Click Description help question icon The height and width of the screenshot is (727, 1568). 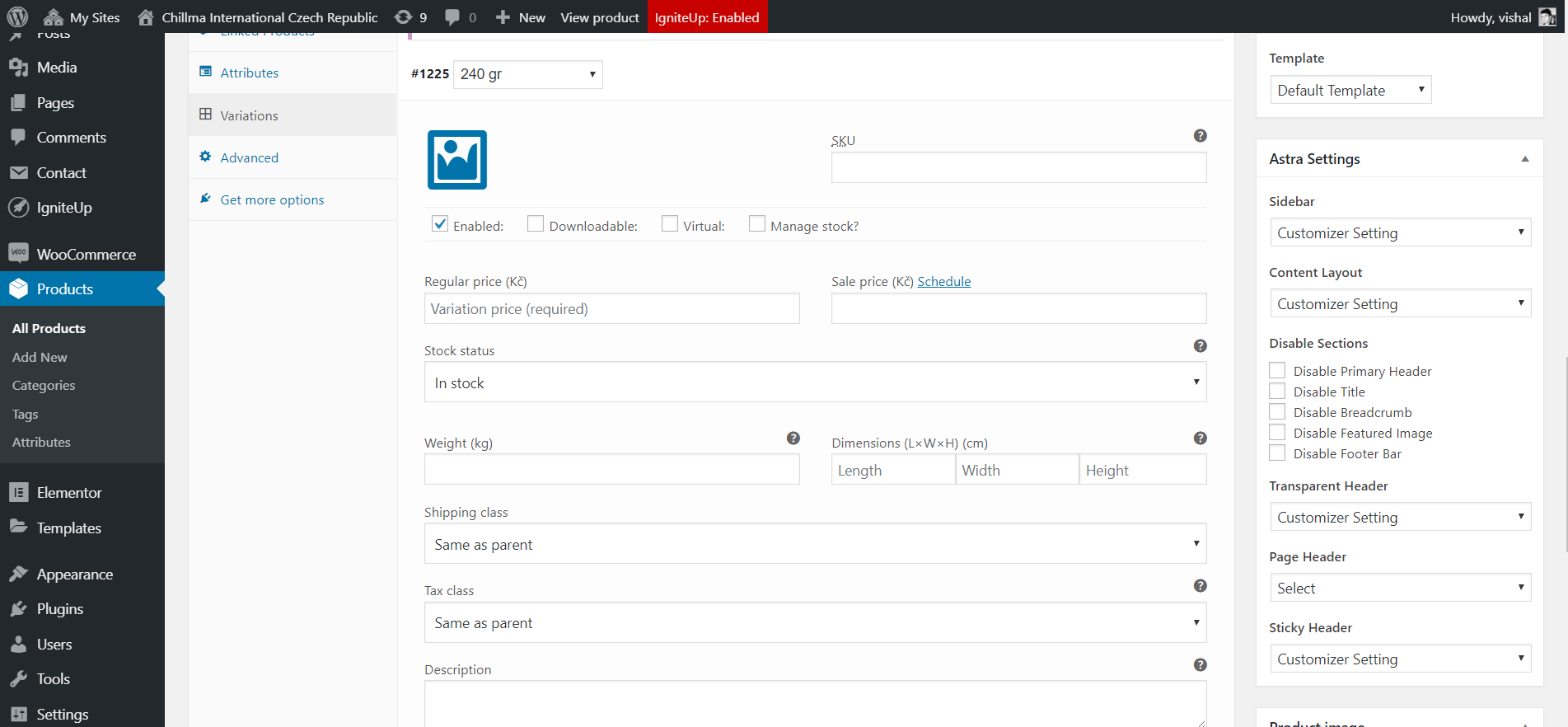1201,665
